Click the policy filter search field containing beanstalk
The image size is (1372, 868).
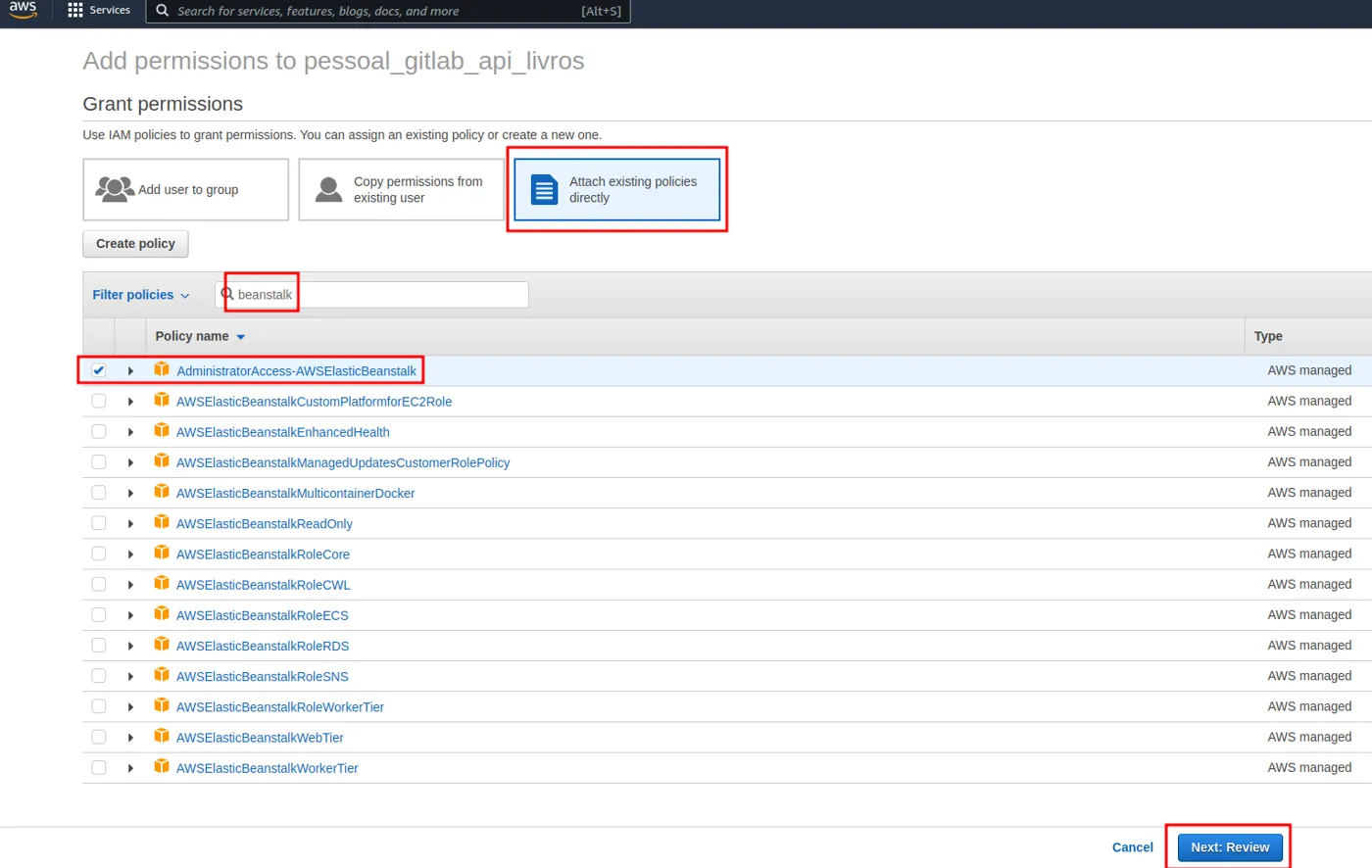[x=372, y=295]
